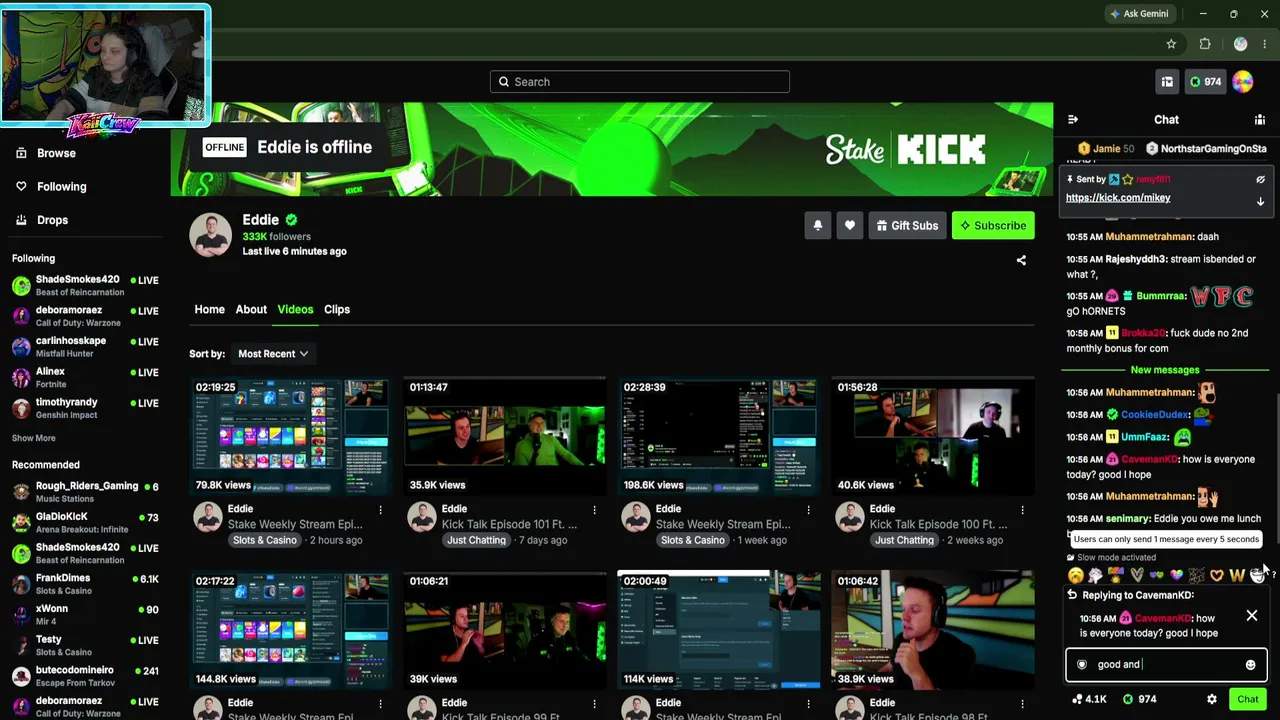Send the message with the Chat button
Viewport: 1280px width, 720px height.
click(x=1248, y=700)
